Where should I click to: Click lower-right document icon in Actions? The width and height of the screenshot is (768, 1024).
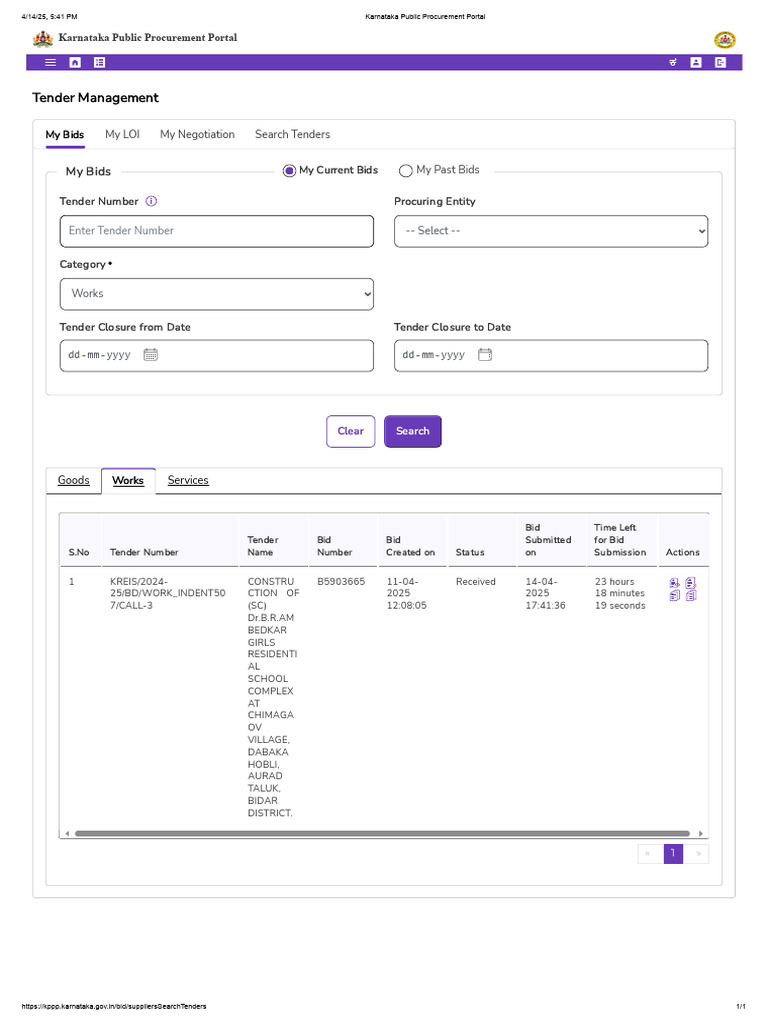[691, 595]
